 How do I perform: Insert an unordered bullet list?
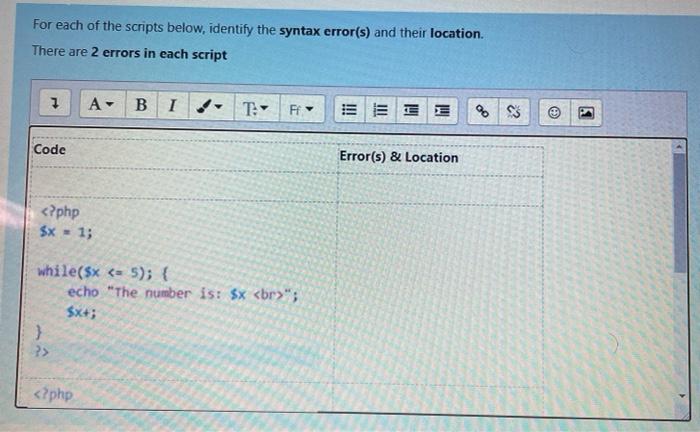pos(349,109)
